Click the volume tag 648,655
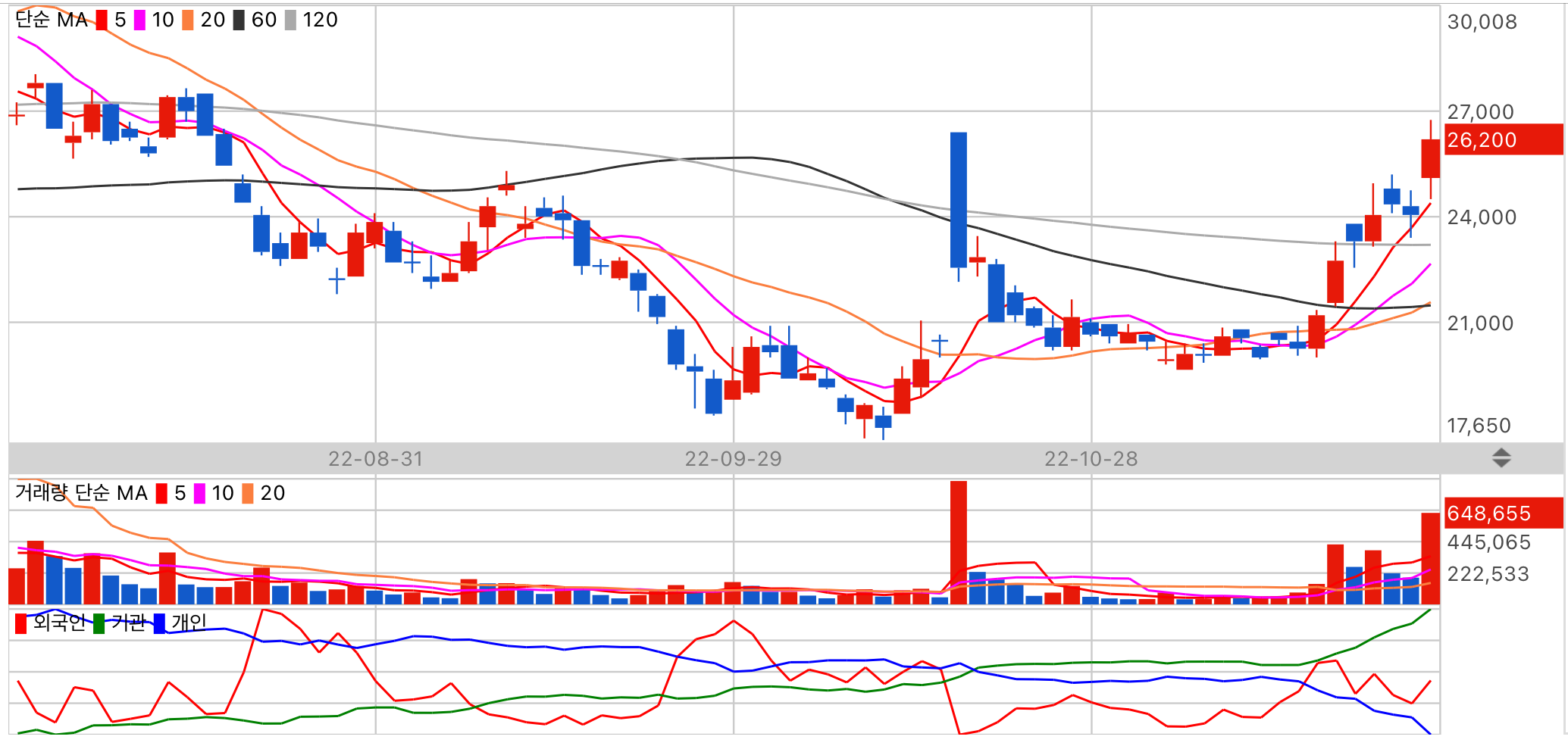Screen dimensions: 1568x746 click(1504, 513)
